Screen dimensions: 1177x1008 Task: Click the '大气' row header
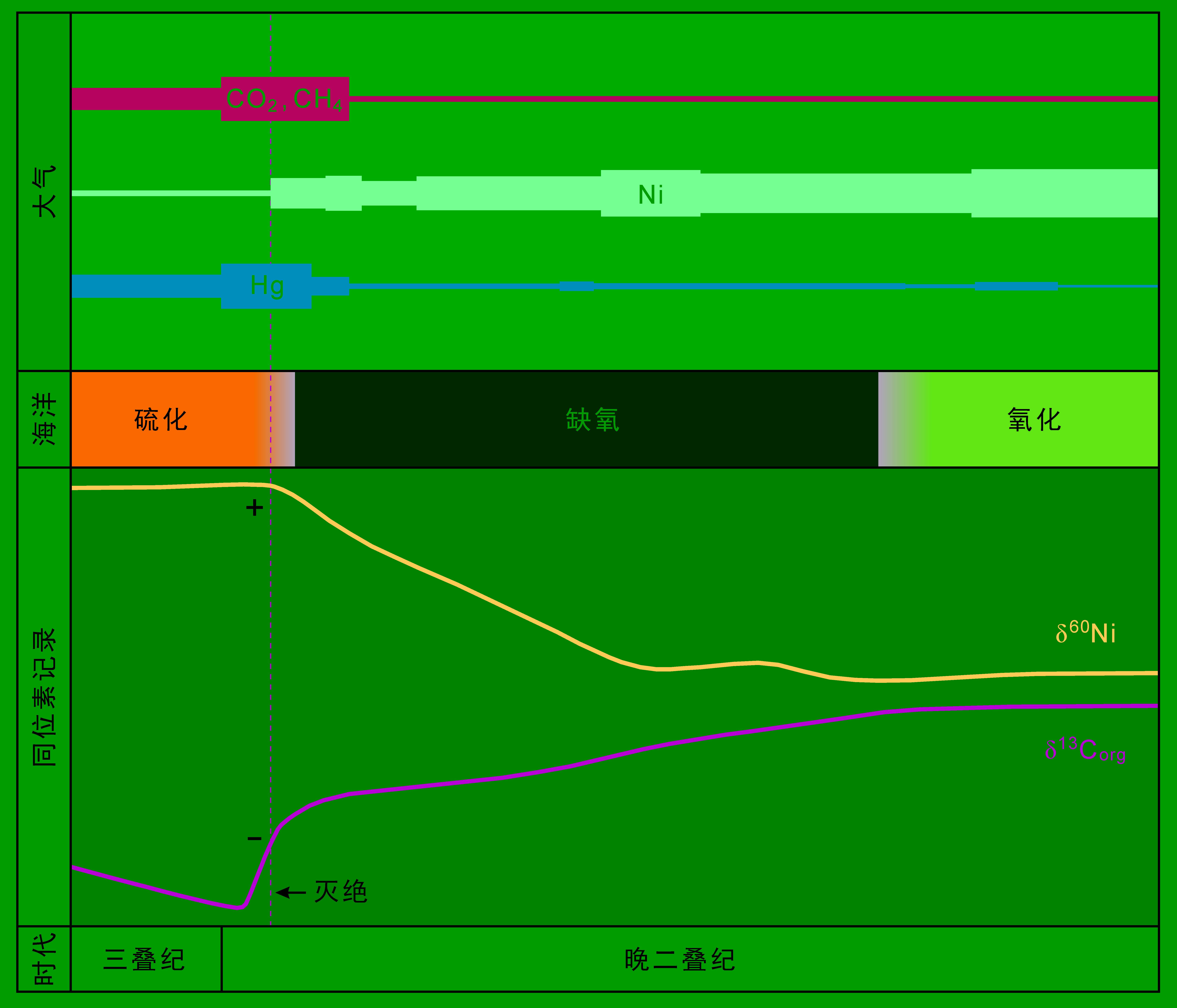[44, 191]
